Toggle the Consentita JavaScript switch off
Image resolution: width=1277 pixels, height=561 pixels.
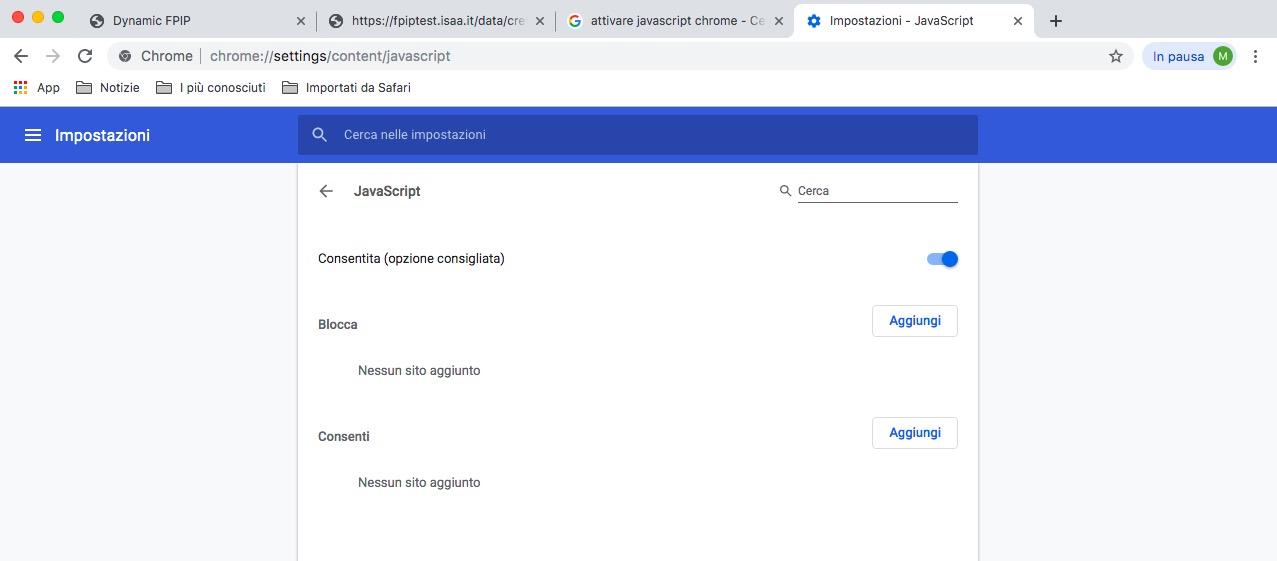tap(942, 259)
